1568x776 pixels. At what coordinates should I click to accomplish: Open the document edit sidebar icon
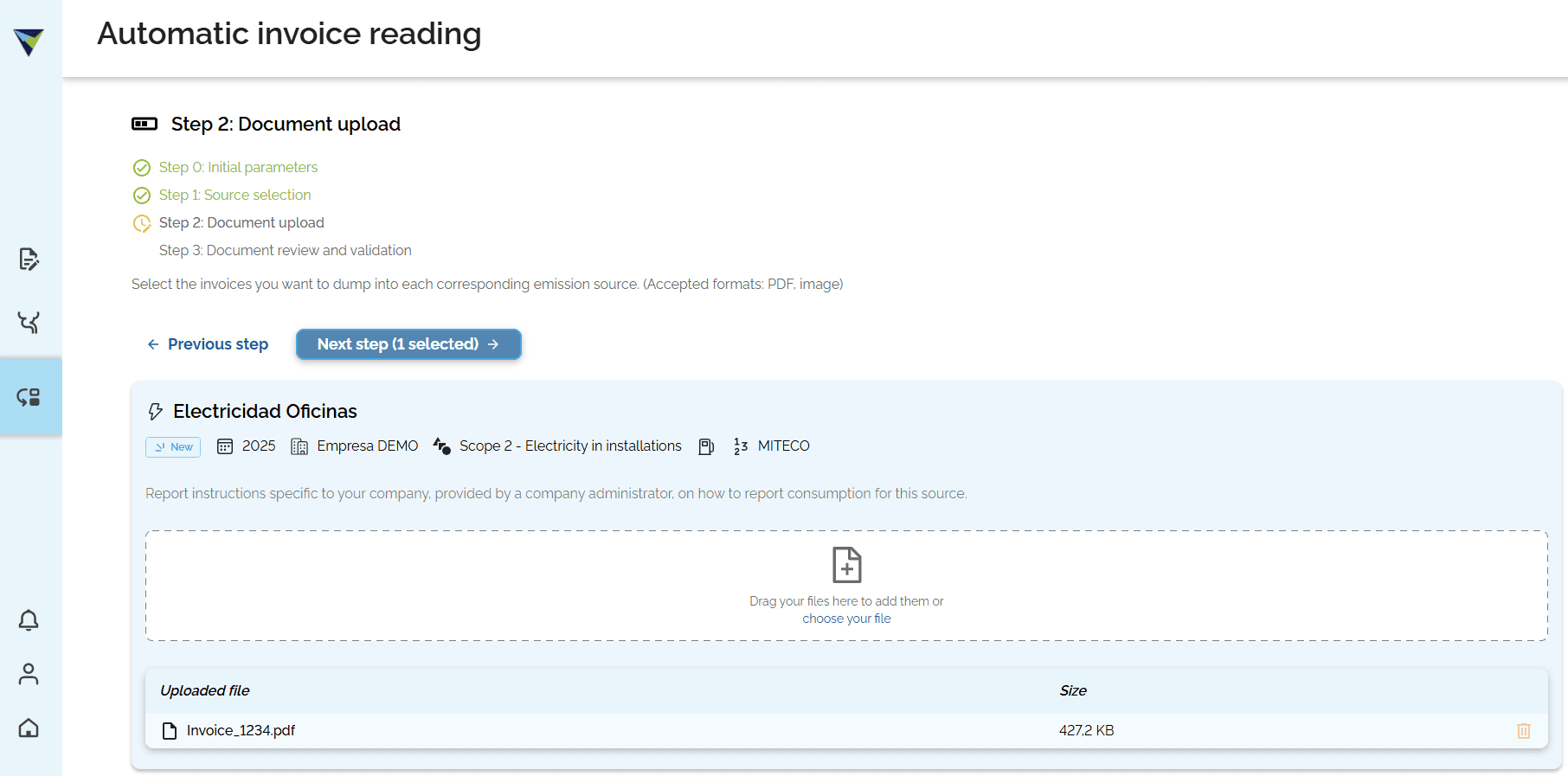pos(29,259)
